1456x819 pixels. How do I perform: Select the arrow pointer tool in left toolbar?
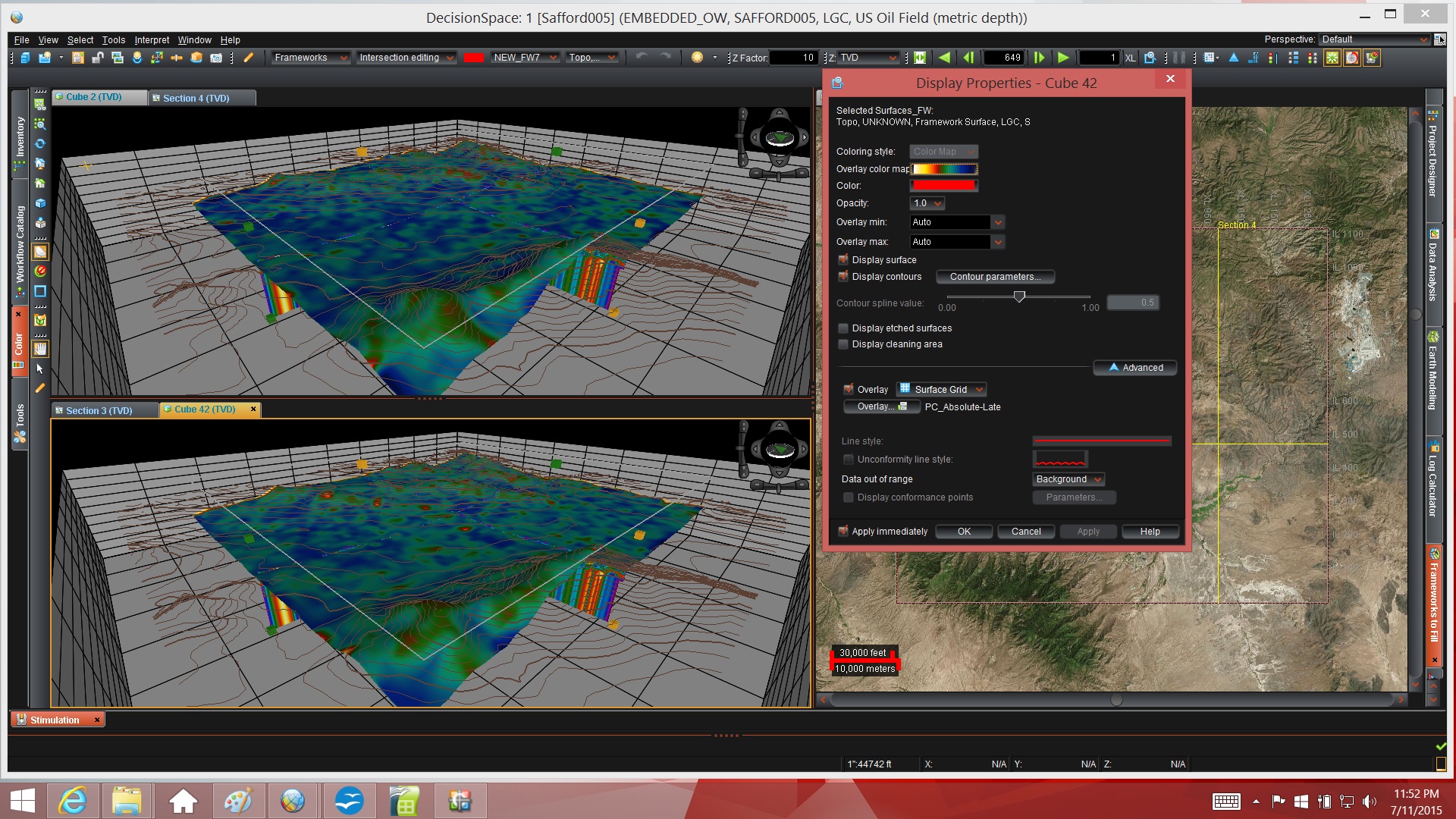coord(40,369)
